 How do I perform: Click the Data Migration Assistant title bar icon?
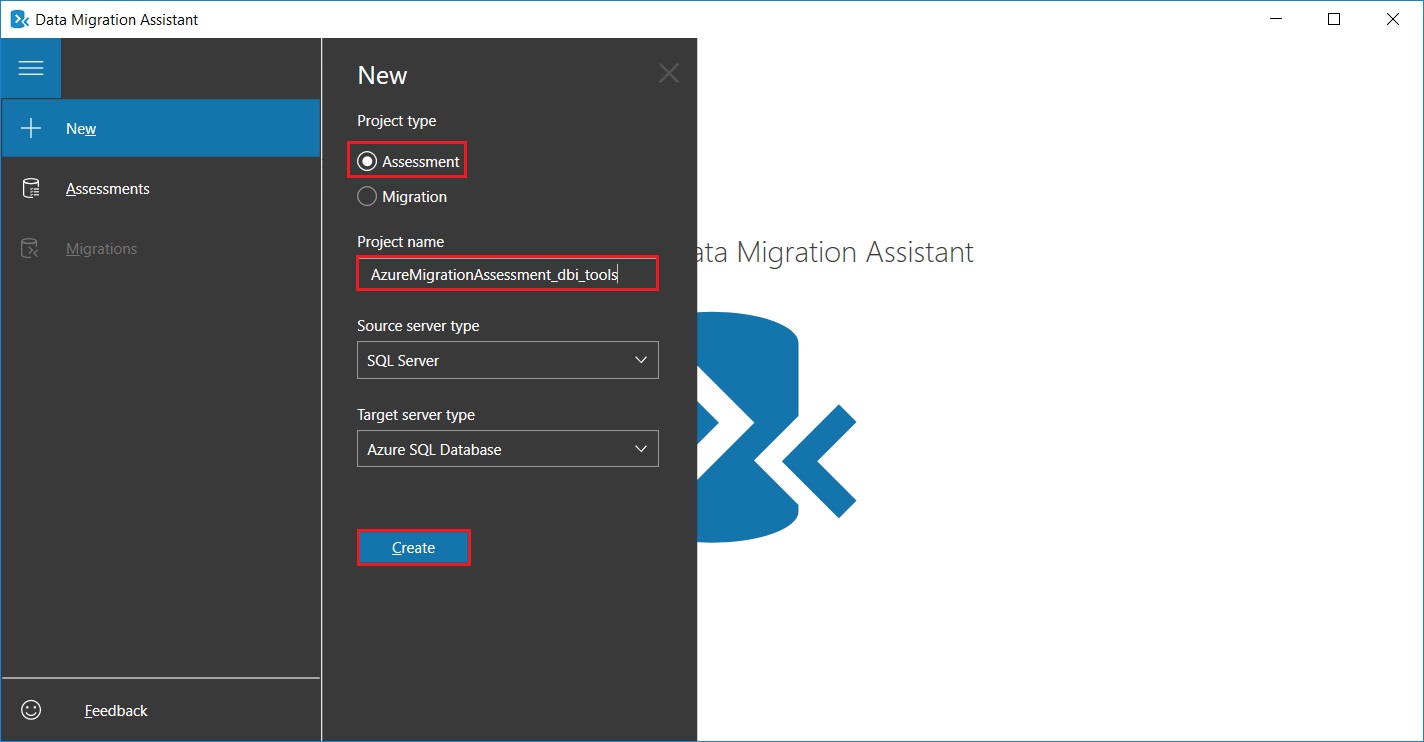[18, 19]
